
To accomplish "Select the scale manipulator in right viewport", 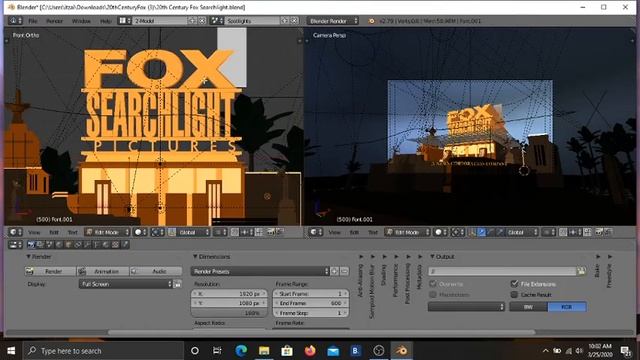I will coord(500,232).
